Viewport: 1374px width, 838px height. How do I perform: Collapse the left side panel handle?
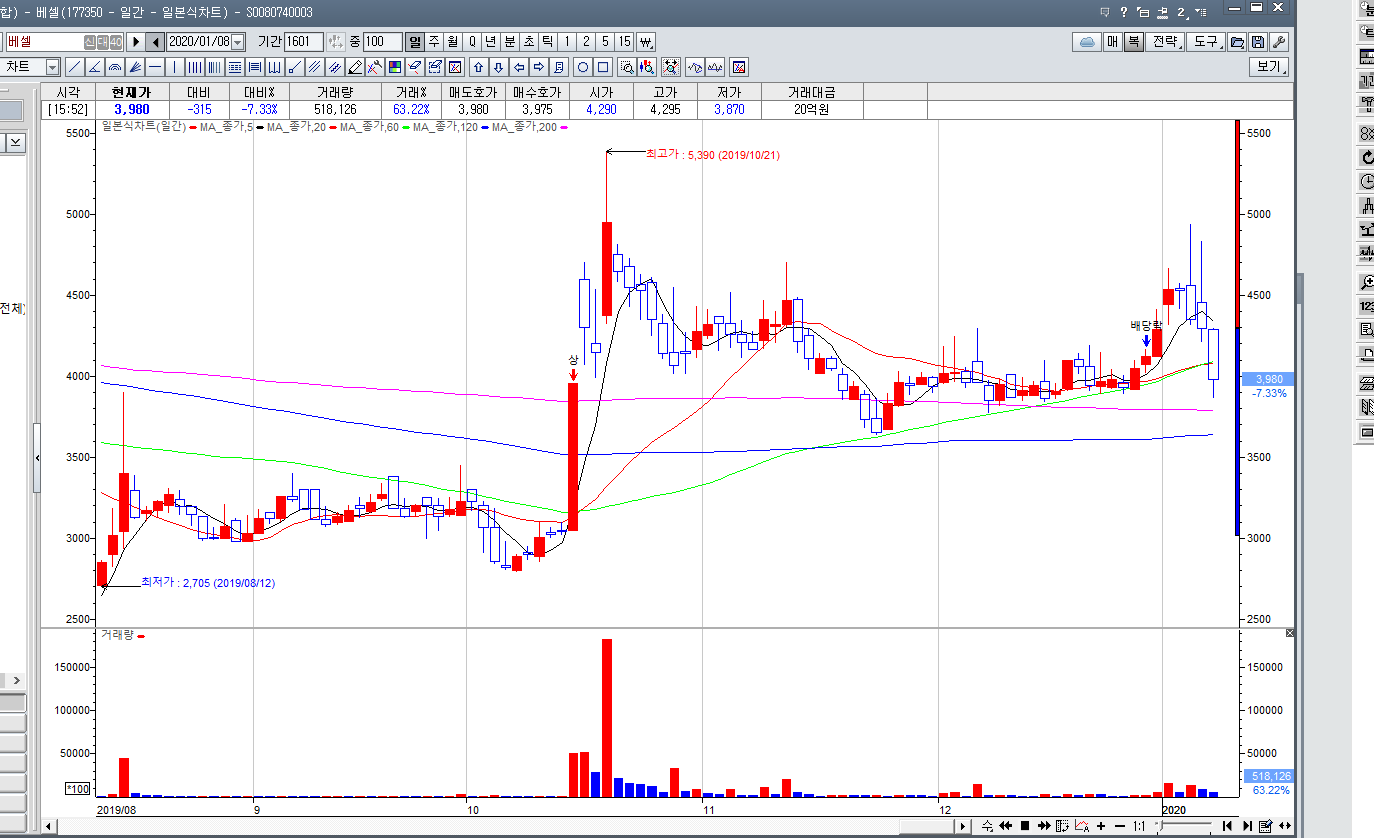tap(38, 458)
